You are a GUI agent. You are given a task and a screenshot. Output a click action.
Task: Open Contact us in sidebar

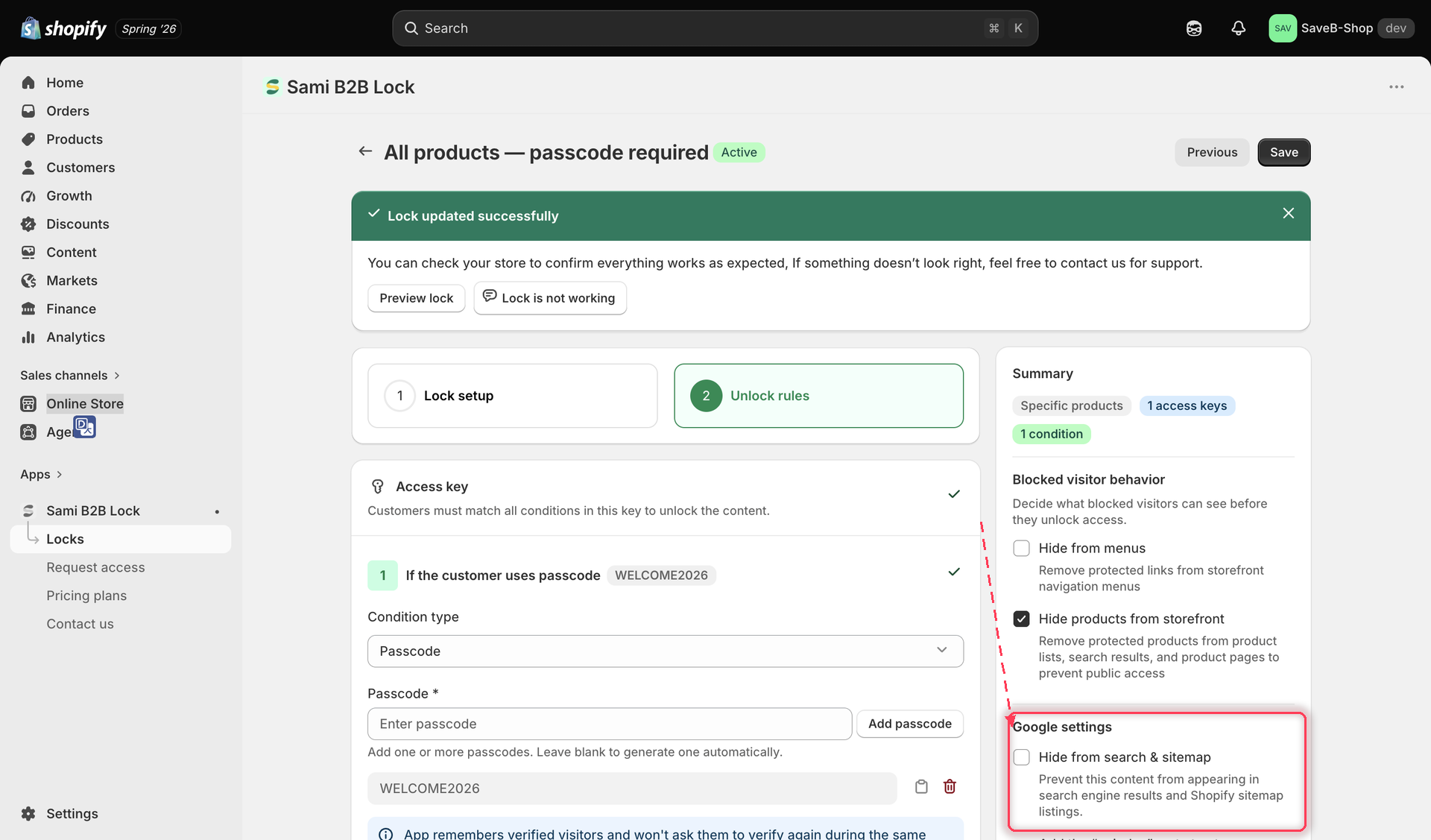[x=80, y=624]
